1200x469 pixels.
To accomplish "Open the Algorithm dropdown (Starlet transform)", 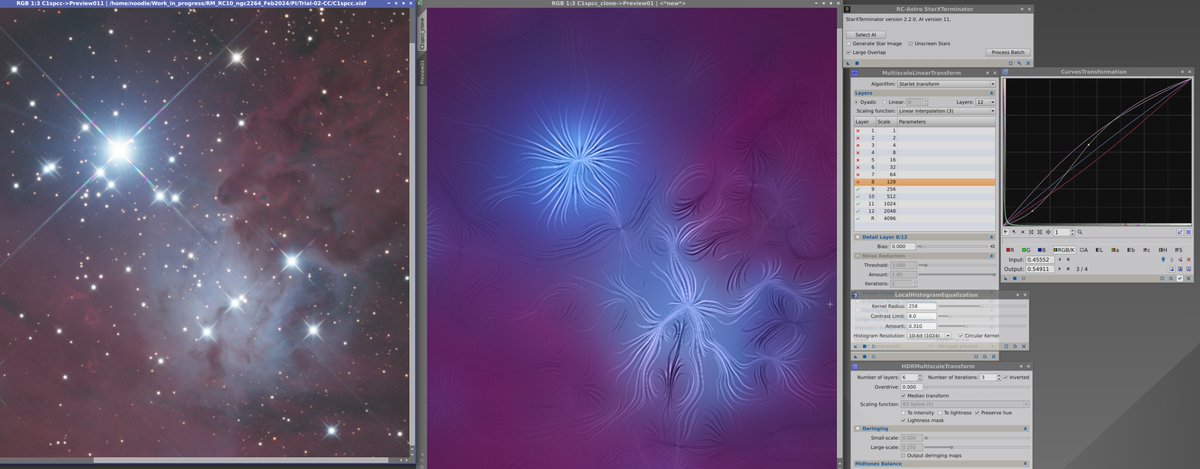I will (946, 84).
